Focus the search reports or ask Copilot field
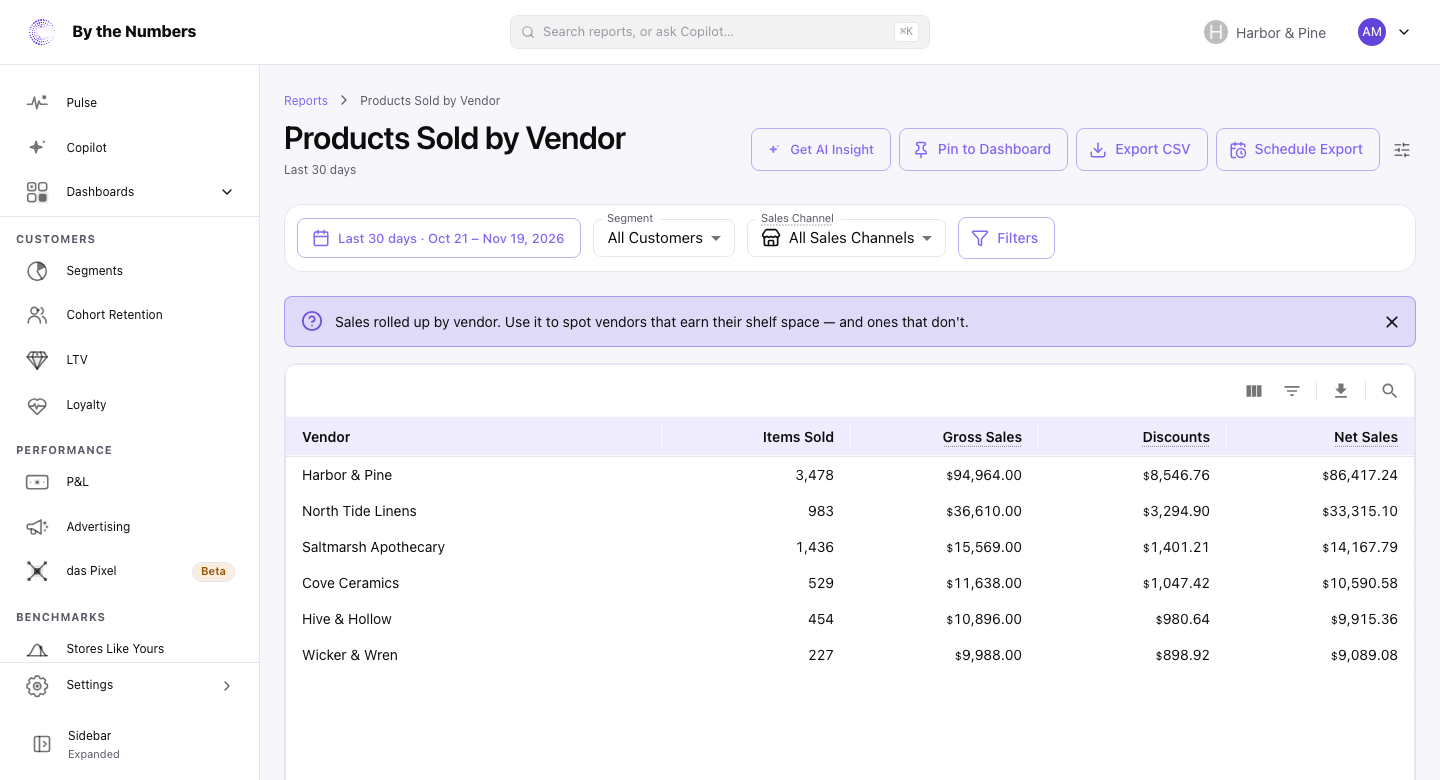The height and width of the screenshot is (780, 1440). [x=720, y=32]
